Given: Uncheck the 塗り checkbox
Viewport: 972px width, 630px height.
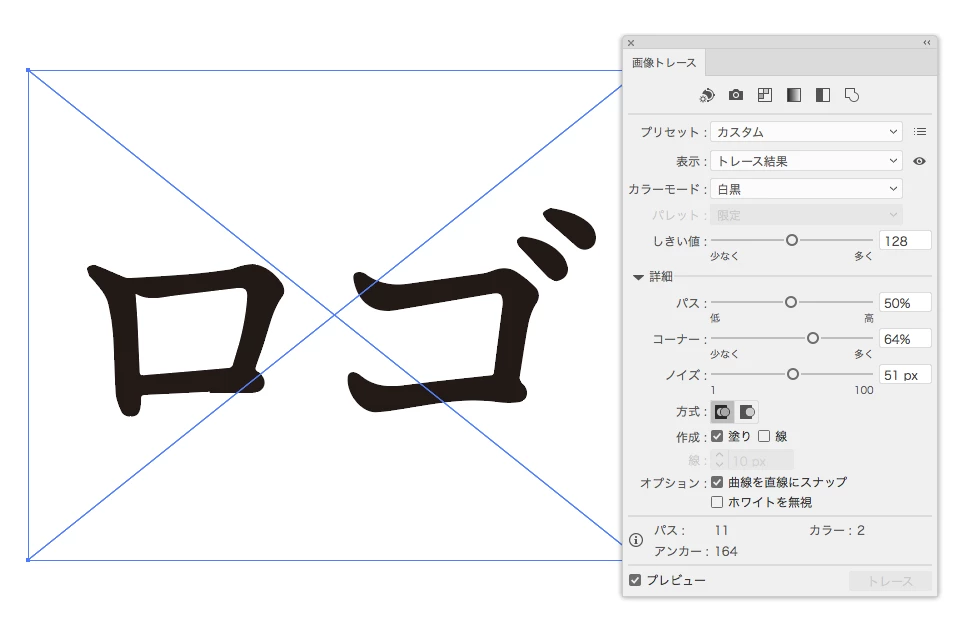Looking at the screenshot, I should pyautogui.click(x=717, y=437).
